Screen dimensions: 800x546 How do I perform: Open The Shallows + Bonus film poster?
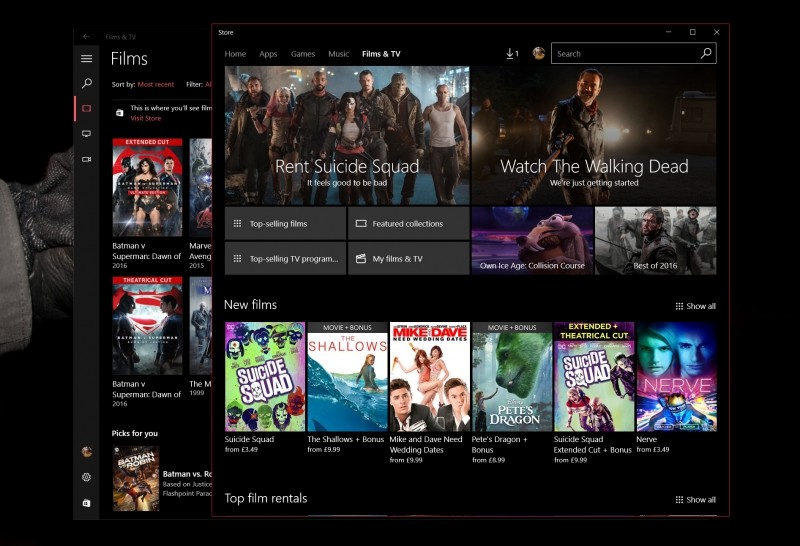pyautogui.click(x=347, y=377)
